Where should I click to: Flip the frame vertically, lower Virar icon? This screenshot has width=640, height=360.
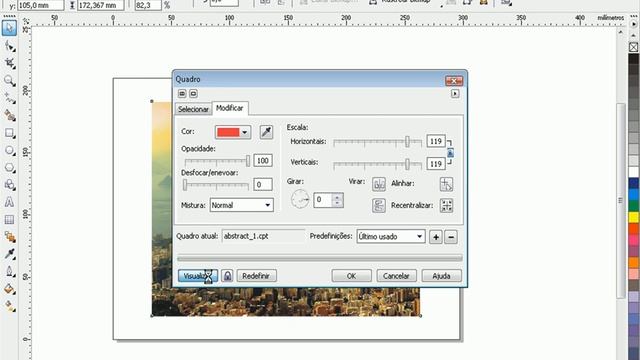[379, 205]
